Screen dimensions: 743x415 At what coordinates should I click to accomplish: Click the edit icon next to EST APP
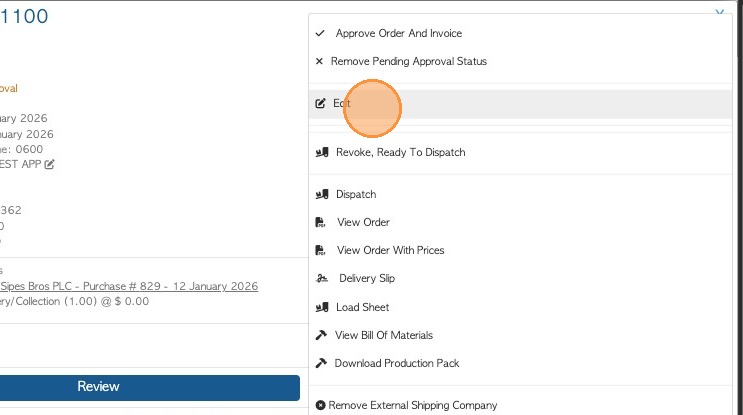(49, 164)
